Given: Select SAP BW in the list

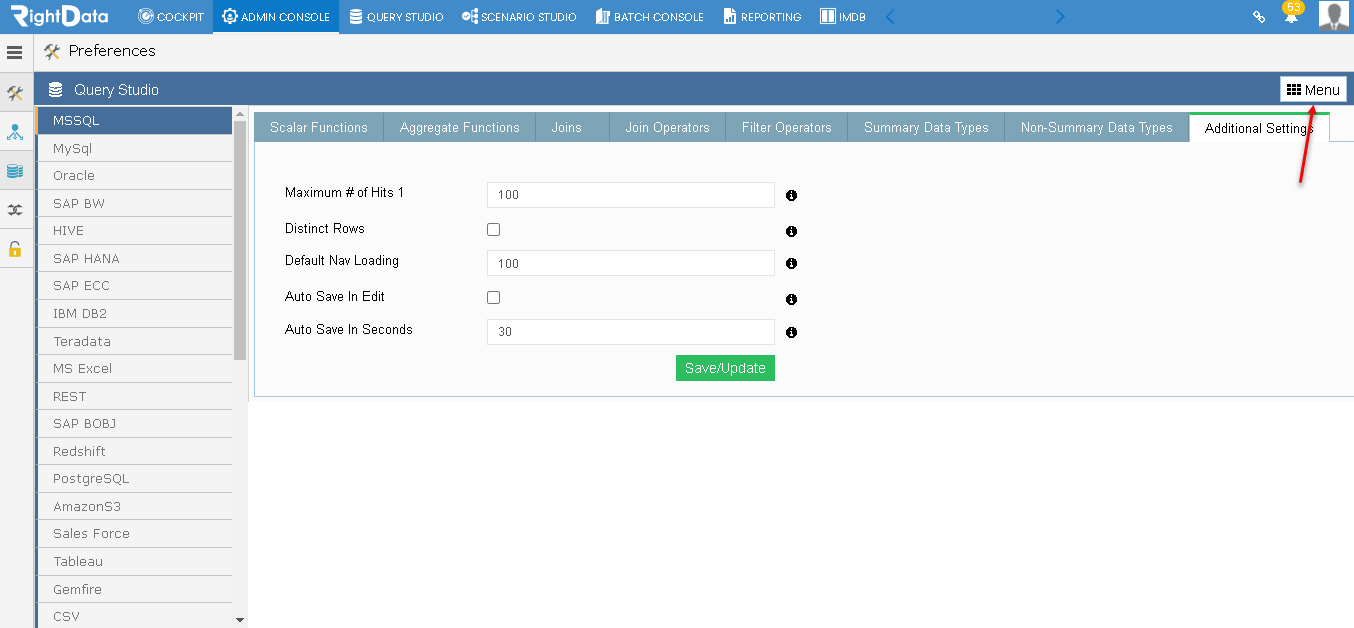Looking at the screenshot, I should 134,203.
